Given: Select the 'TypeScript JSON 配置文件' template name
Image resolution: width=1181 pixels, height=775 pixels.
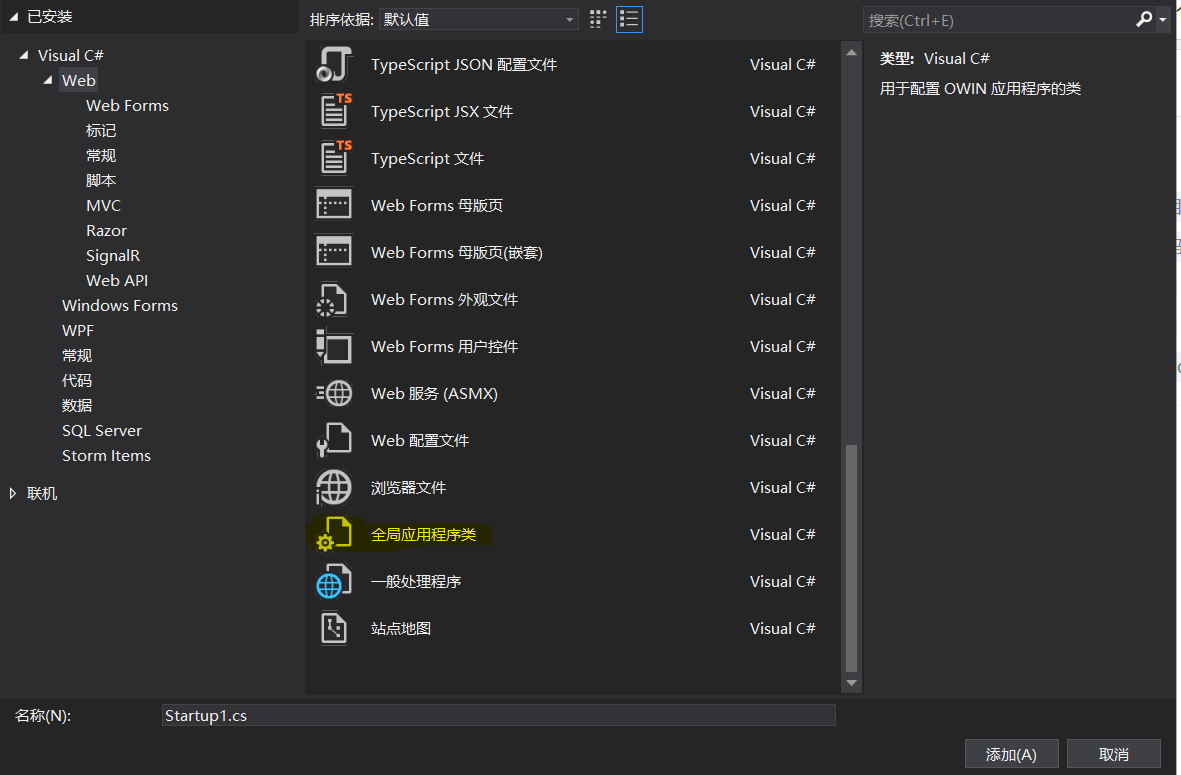Looking at the screenshot, I should click(464, 65).
